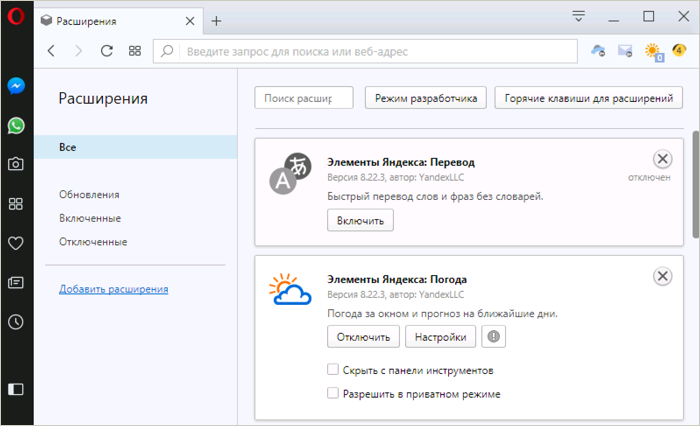Open Facebook Messenger in the sidebar
The height and width of the screenshot is (426, 700).
[16, 86]
